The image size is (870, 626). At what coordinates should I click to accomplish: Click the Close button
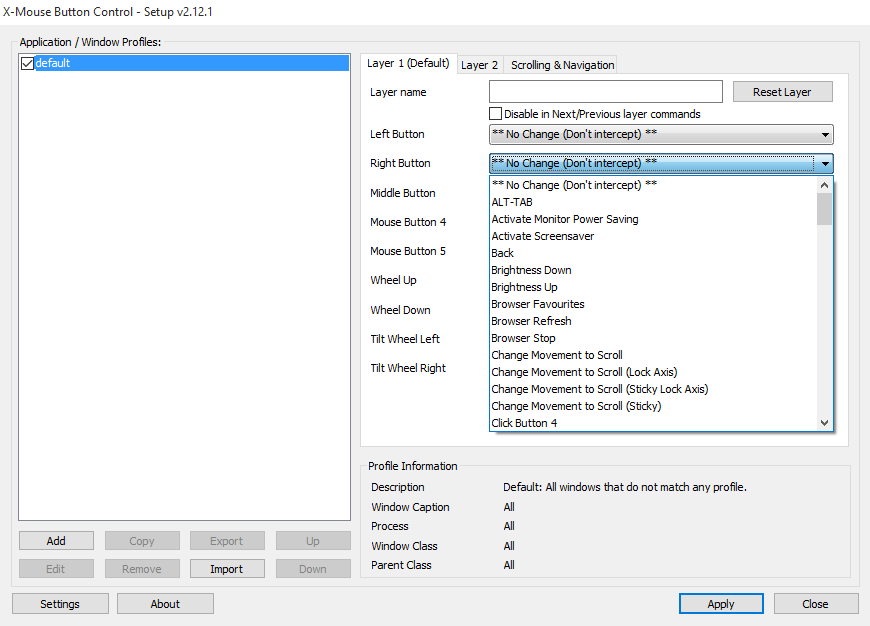click(x=816, y=604)
